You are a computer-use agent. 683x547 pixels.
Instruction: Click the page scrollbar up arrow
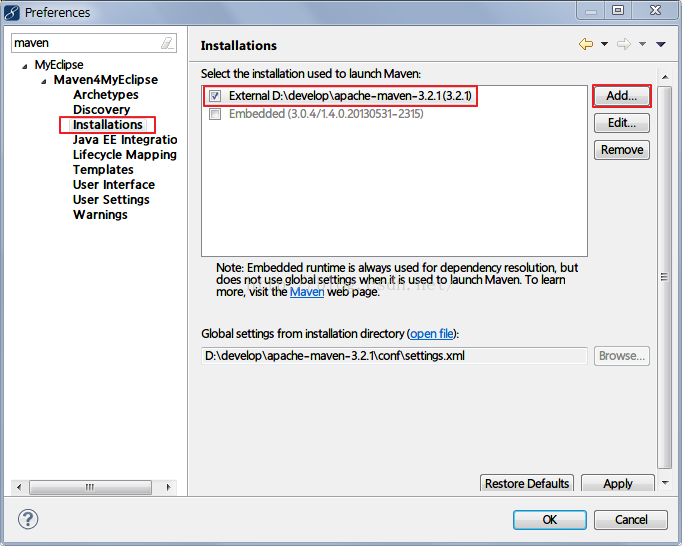(x=665, y=77)
